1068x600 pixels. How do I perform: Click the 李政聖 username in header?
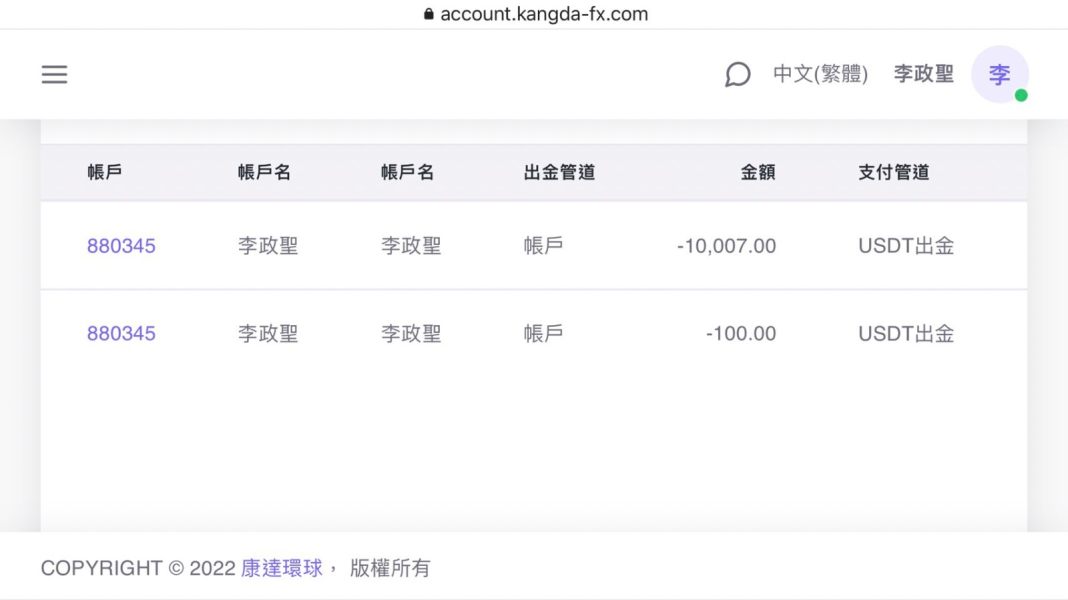923,74
